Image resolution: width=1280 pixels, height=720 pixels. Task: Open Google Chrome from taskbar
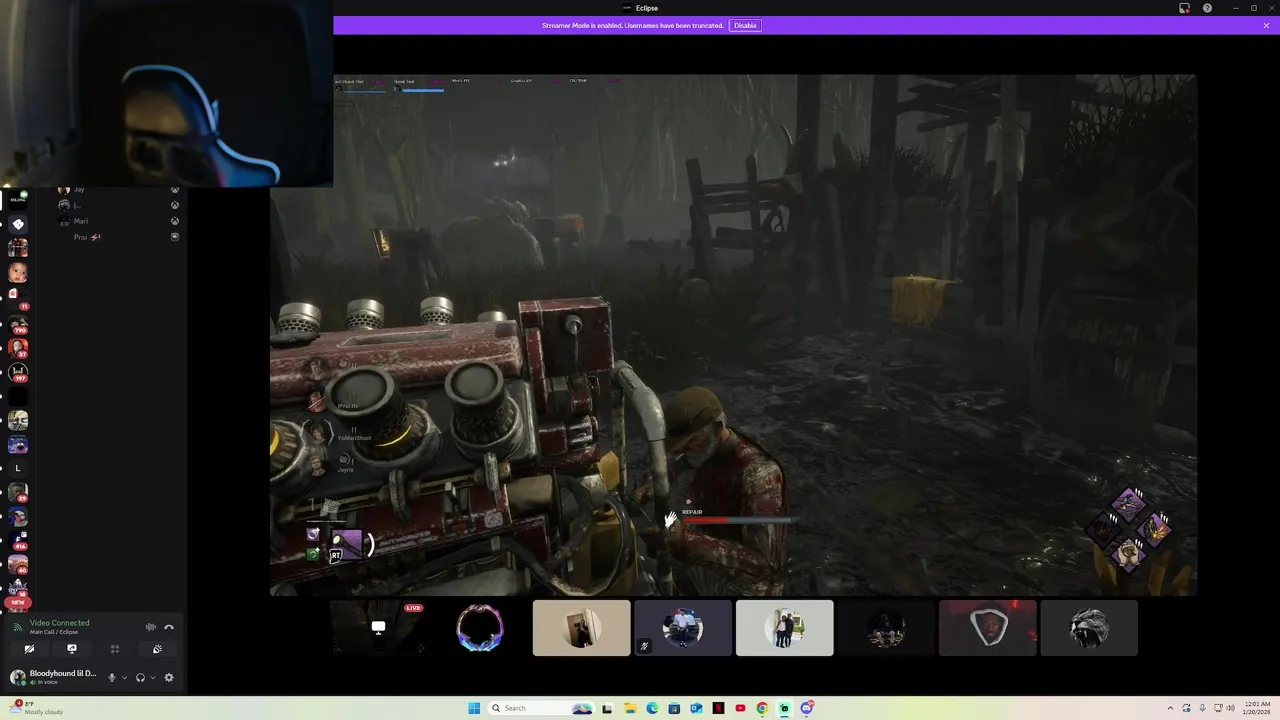tap(762, 708)
